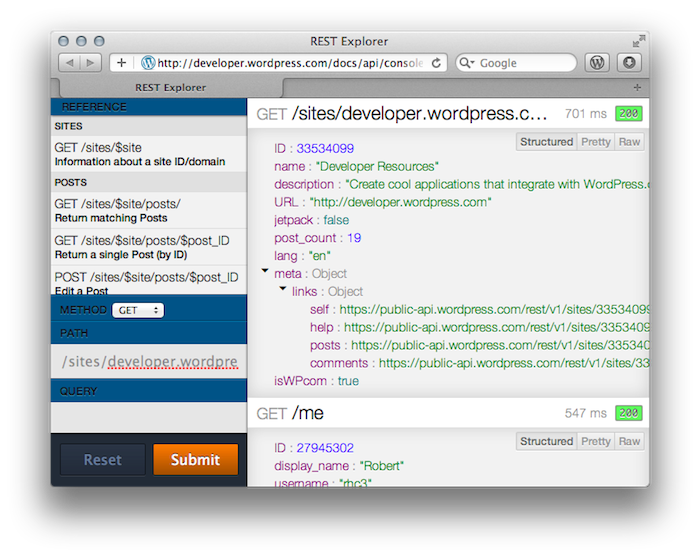Click the orange Submit button

[195, 460]
